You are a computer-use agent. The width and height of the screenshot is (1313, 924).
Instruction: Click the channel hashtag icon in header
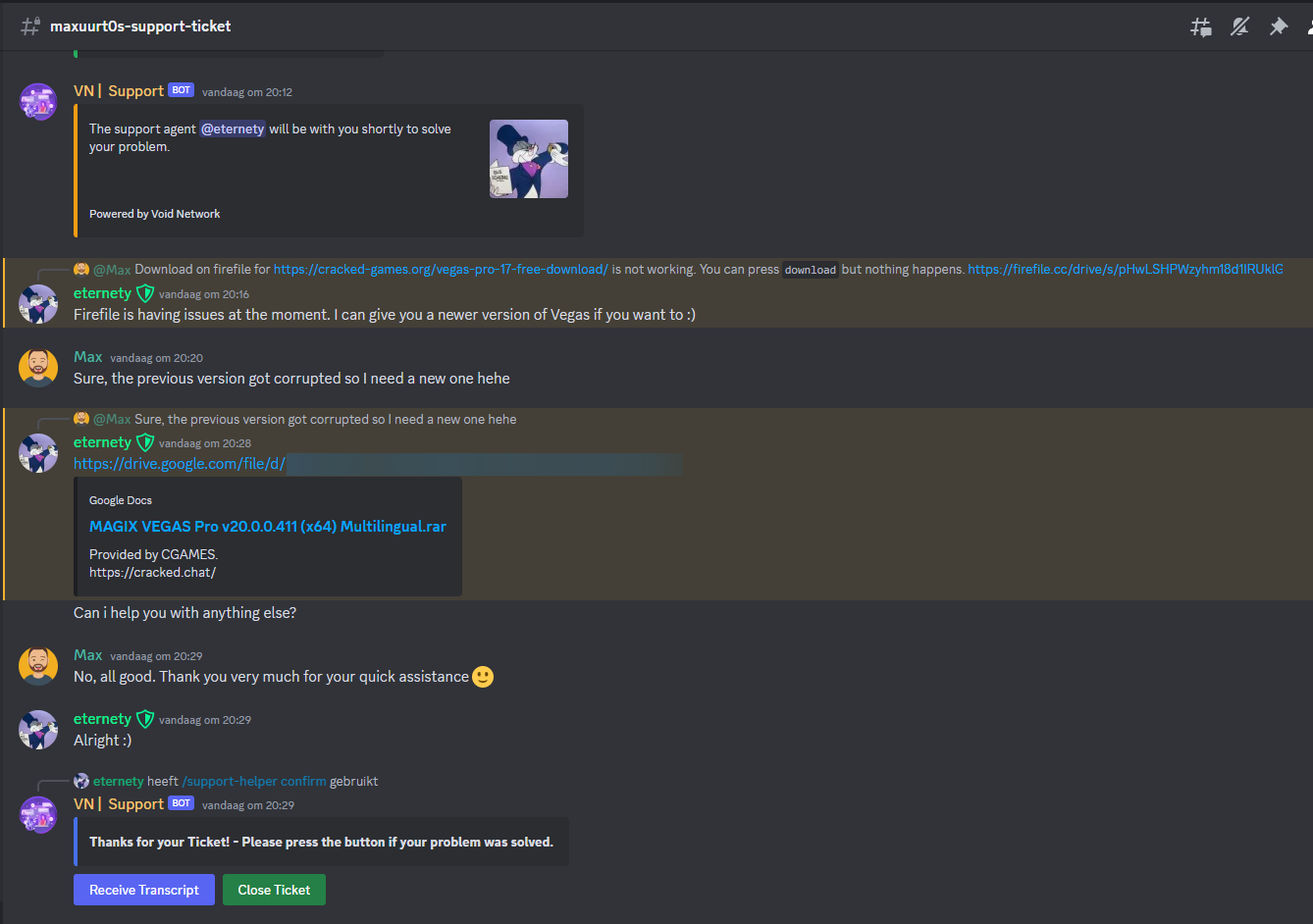[30, 26]
